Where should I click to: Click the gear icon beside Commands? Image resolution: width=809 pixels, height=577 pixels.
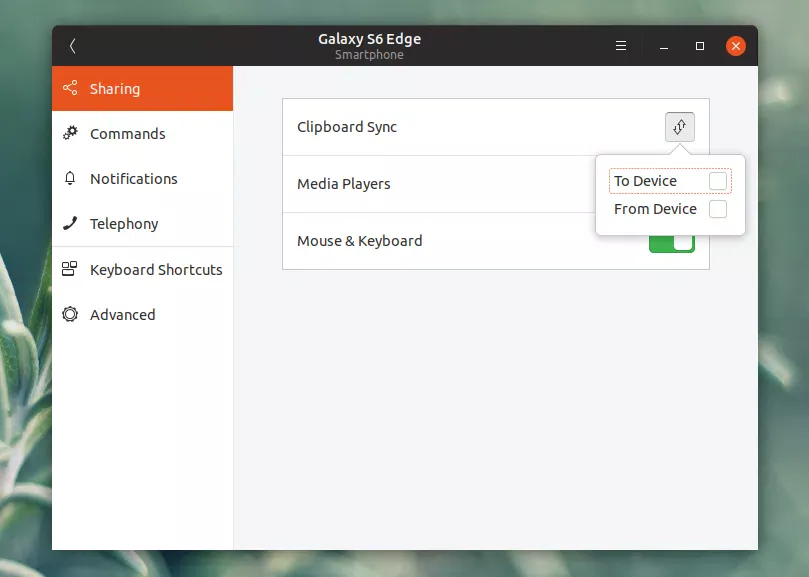click(70, 134)
